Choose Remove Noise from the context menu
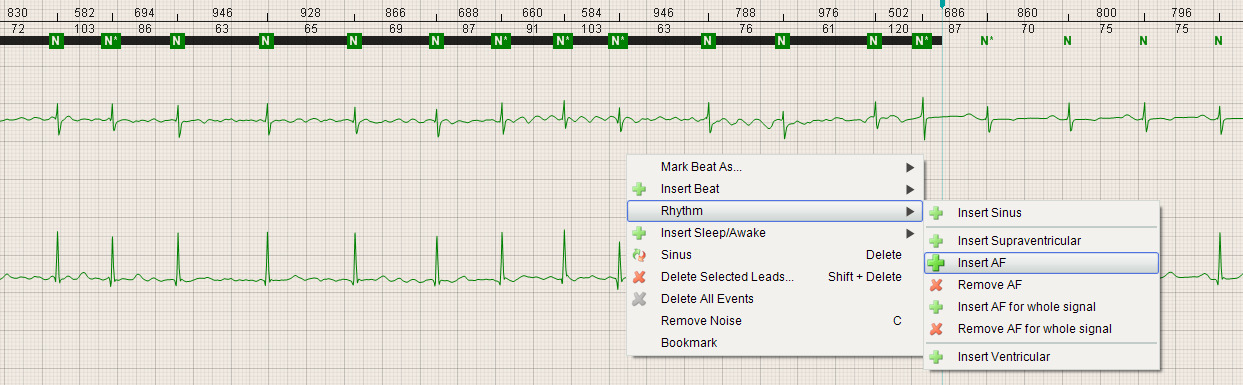 pyautogui.click(x=774, y=321)
